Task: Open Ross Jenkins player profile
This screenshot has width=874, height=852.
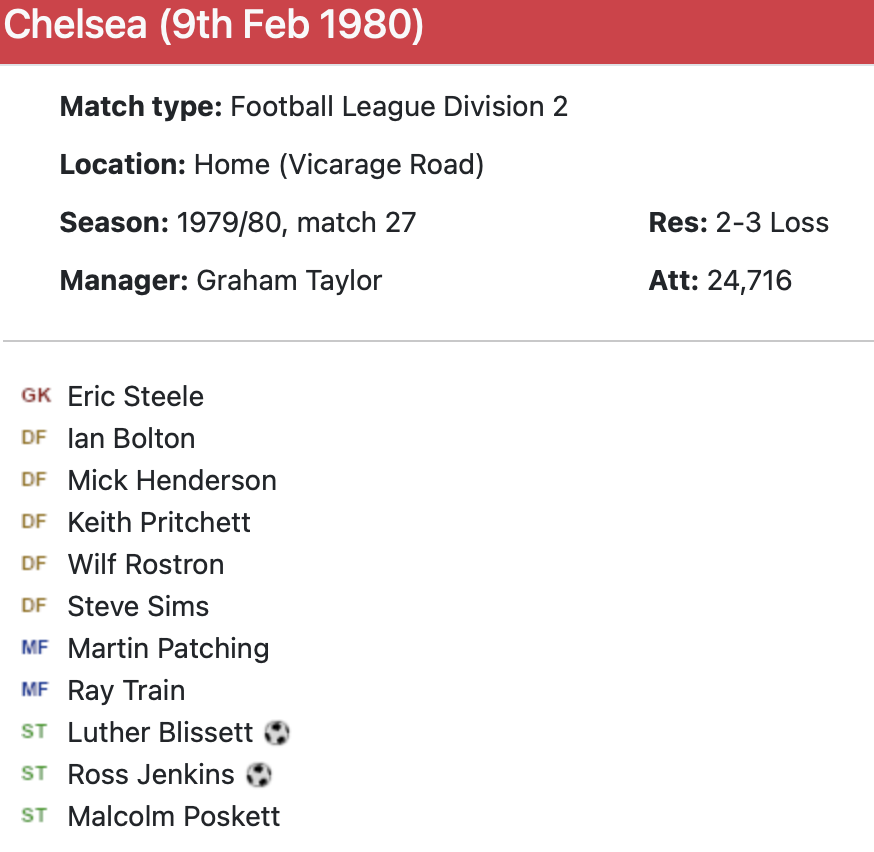Action: tap(151, 774)
